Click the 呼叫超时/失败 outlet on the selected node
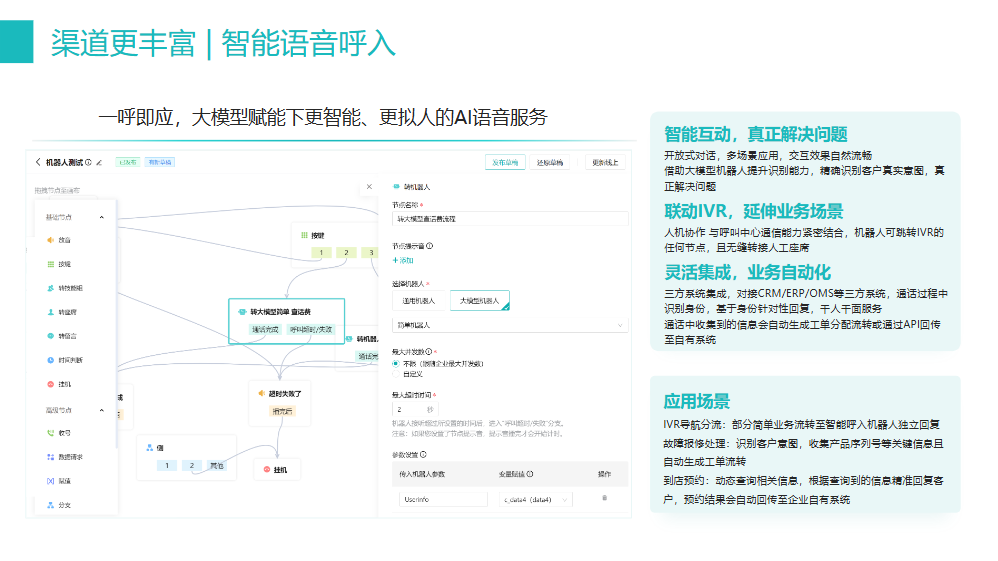The width and height of the screenshot is (998, 561). (x=311, y=330)
